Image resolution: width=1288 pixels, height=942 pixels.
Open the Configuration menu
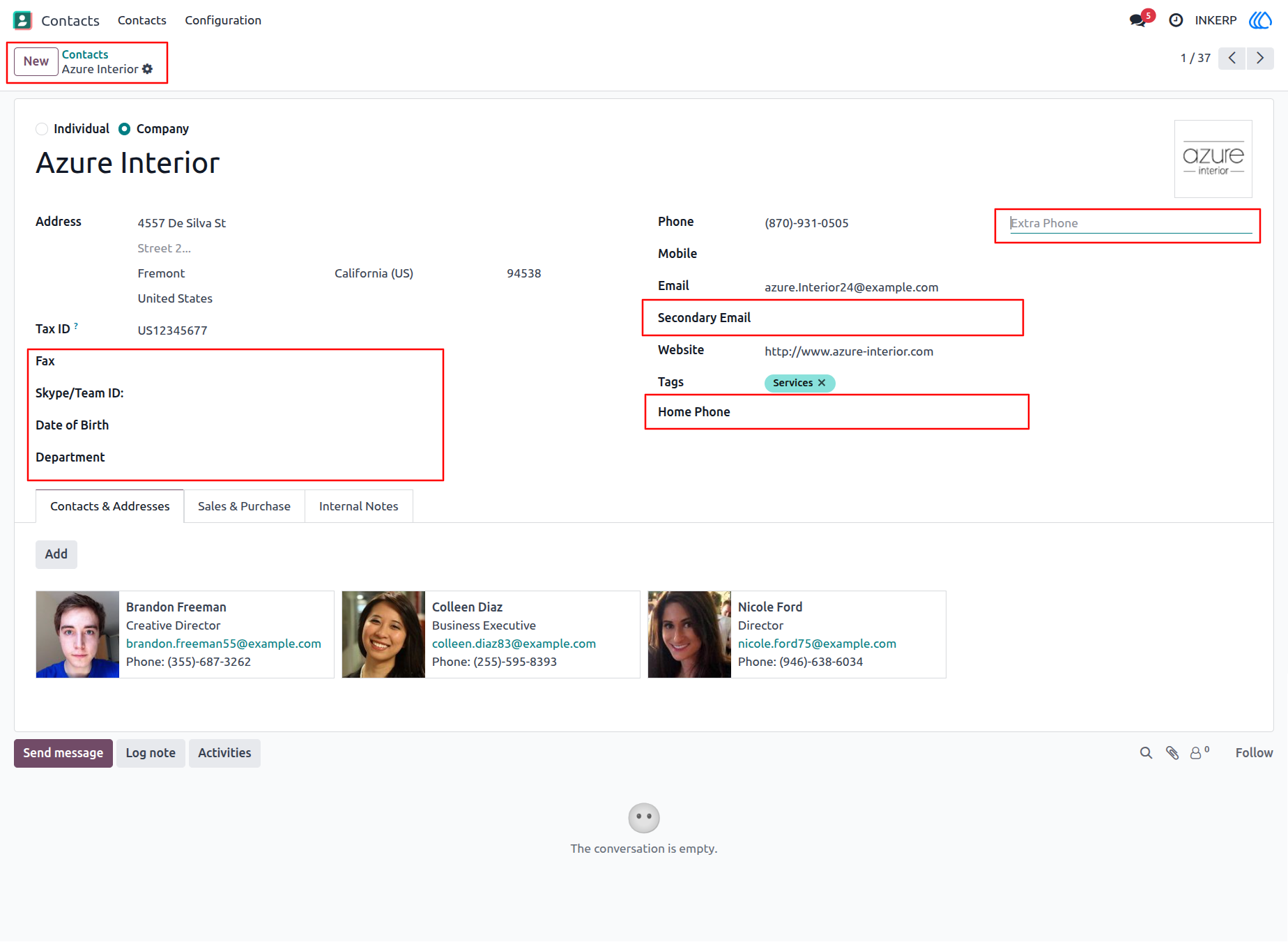click(223, 20)
